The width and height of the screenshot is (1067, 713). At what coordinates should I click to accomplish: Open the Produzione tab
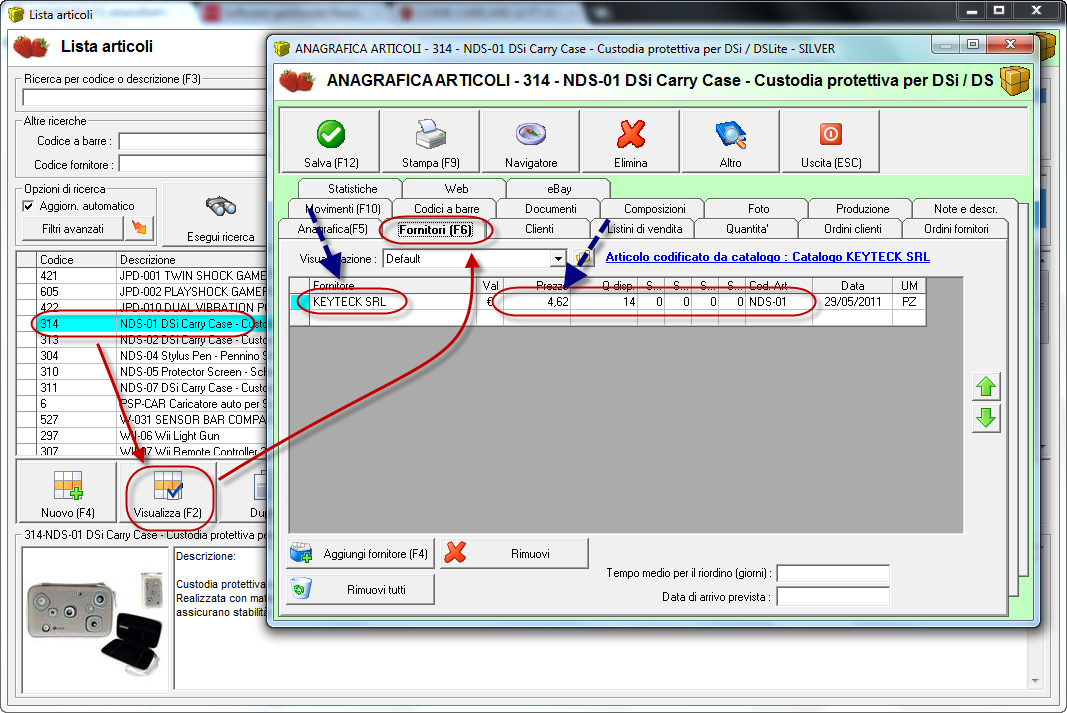pos(862,208)
